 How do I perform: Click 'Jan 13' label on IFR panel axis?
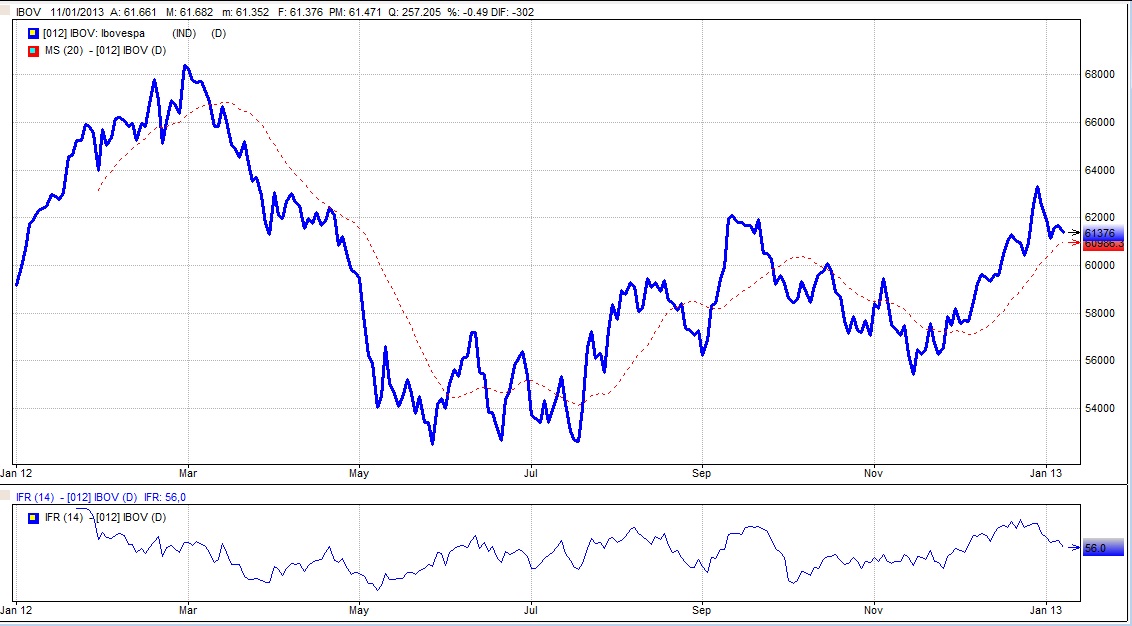1045,608
